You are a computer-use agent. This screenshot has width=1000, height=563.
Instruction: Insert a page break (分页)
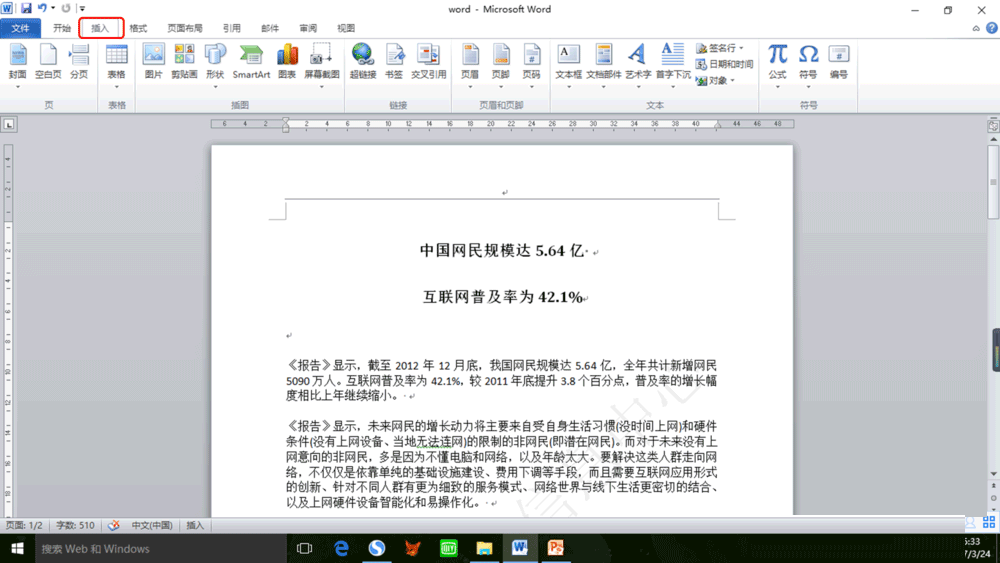point(79,62)
